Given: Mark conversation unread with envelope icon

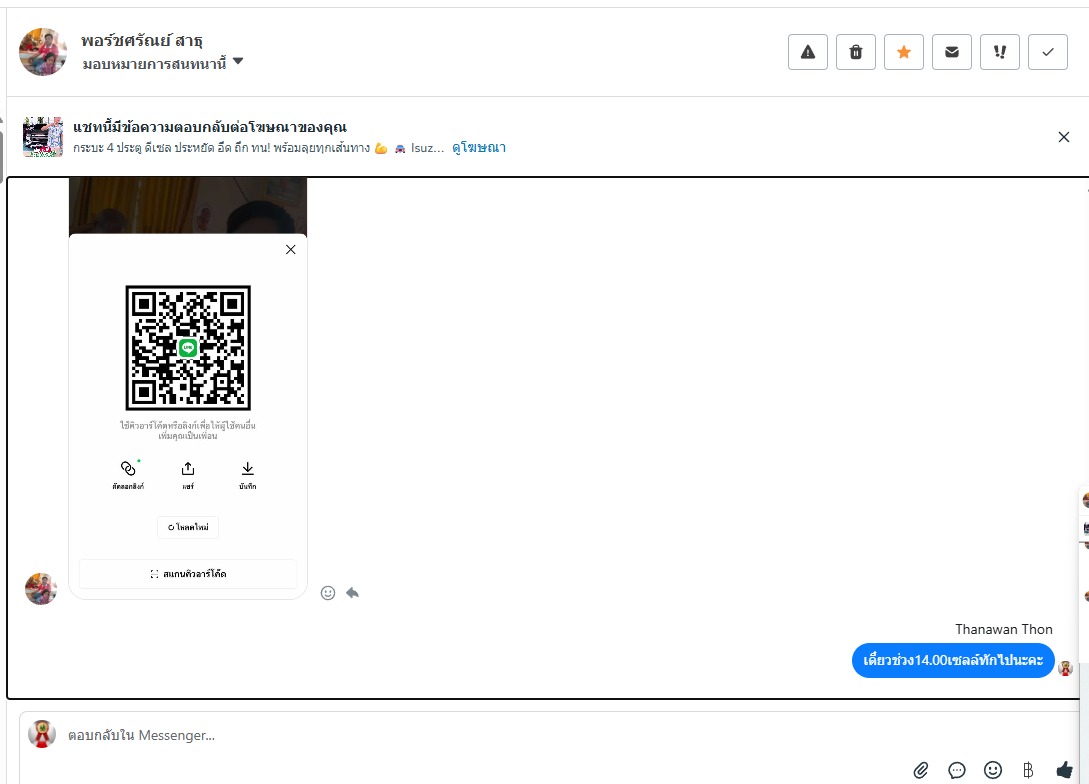Looking at the screenshot, I should coord(951,52).
